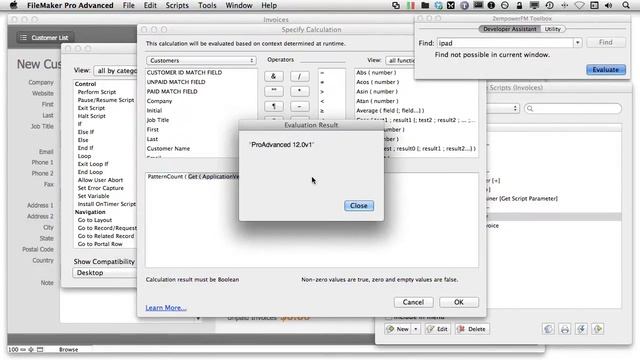
Task: Click the display mirroring icon in menu bar
Action: [534, 5]
